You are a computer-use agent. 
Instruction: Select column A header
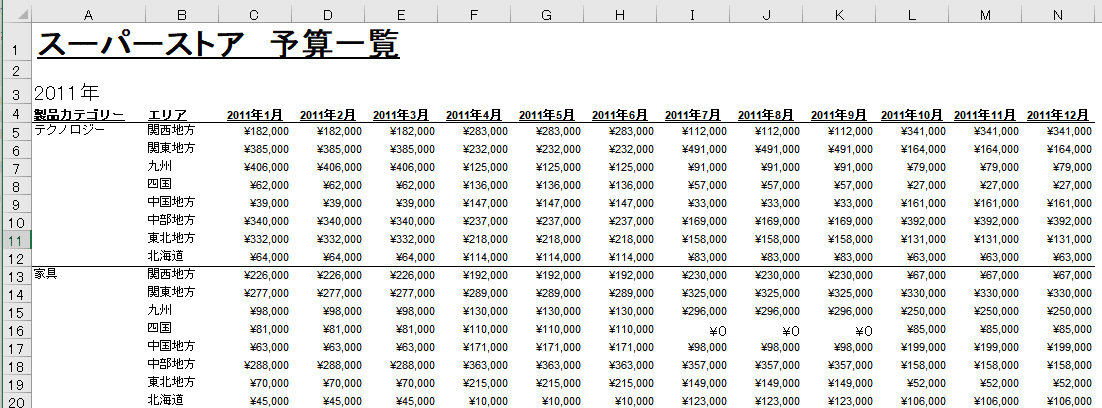[x=89, y=15]
